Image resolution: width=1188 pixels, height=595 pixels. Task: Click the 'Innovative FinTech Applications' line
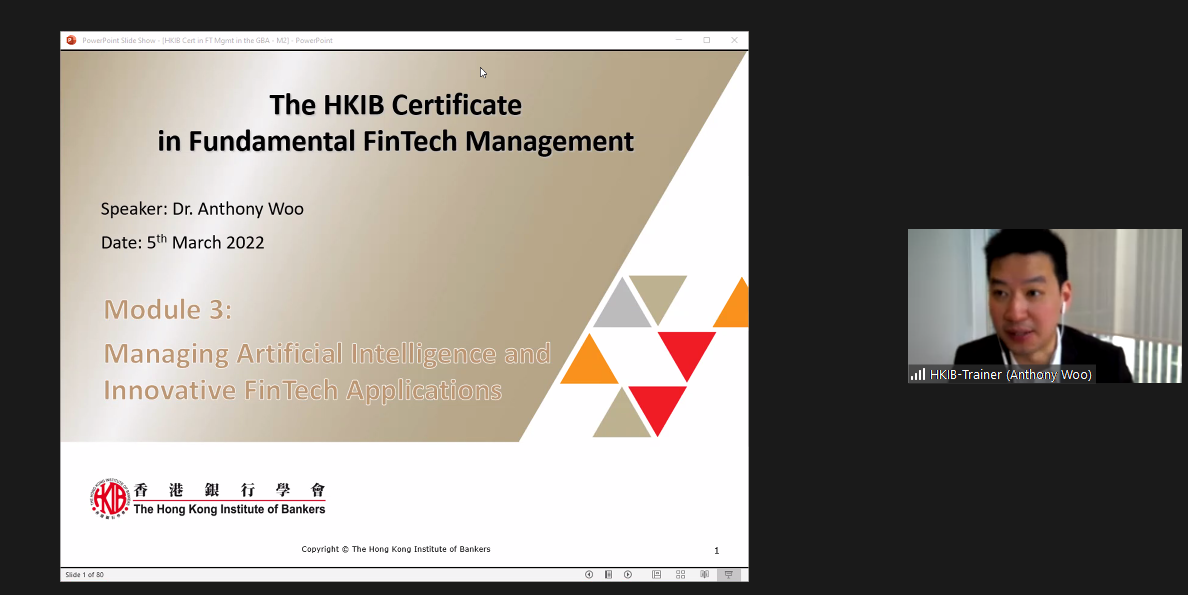coord(302,390)
